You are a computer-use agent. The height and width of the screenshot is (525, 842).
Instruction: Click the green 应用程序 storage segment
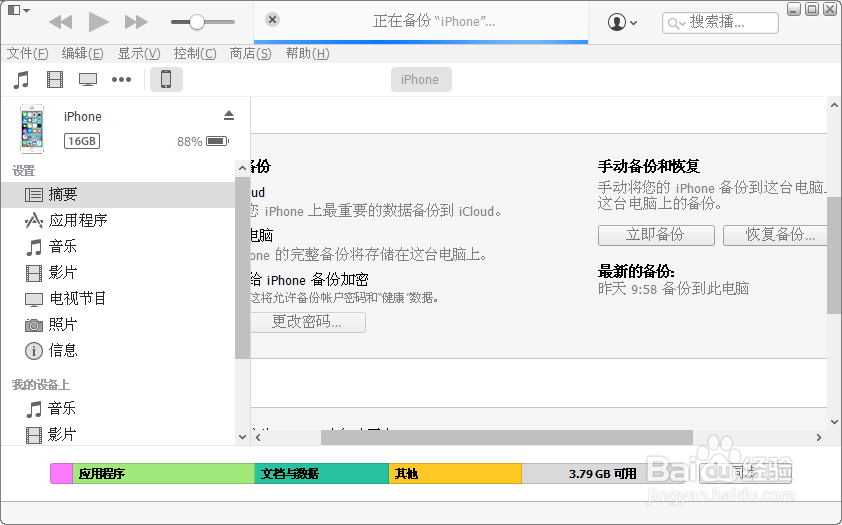click(164, 473)
